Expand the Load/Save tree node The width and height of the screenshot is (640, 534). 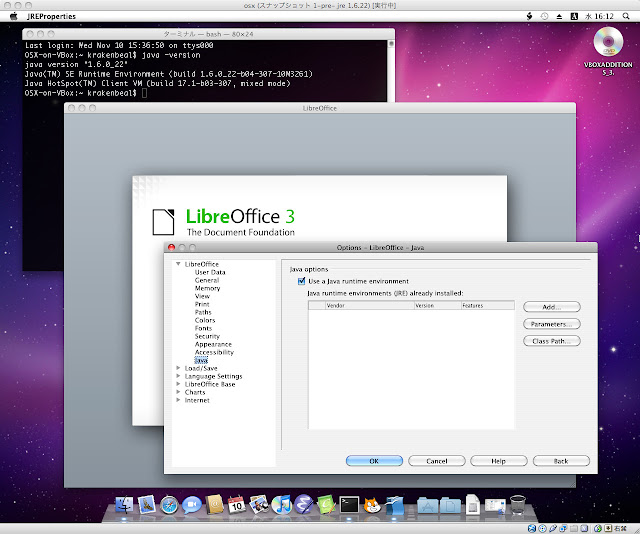click(x=178, y=368)
